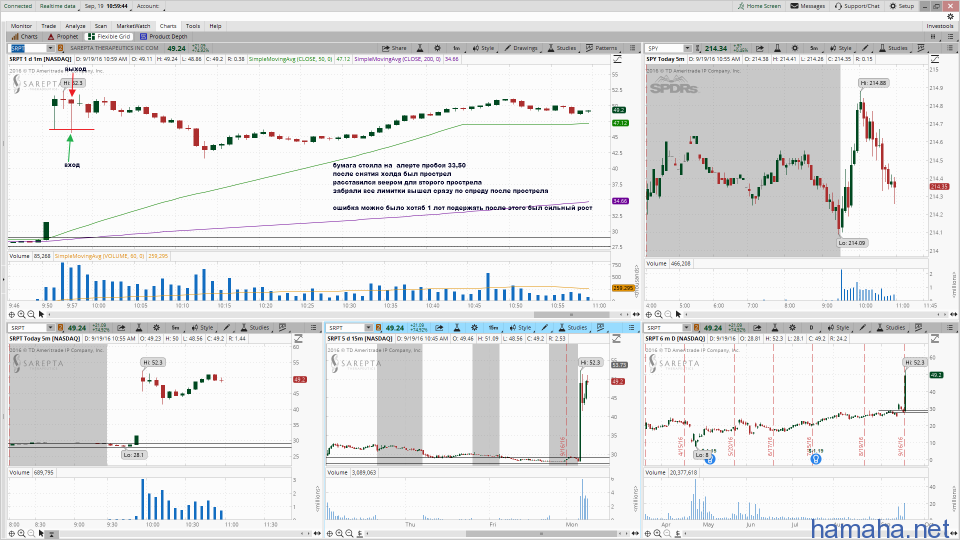Zoom out on the SRPT 1m chart
960x540 pixels.
pos(31,314)
